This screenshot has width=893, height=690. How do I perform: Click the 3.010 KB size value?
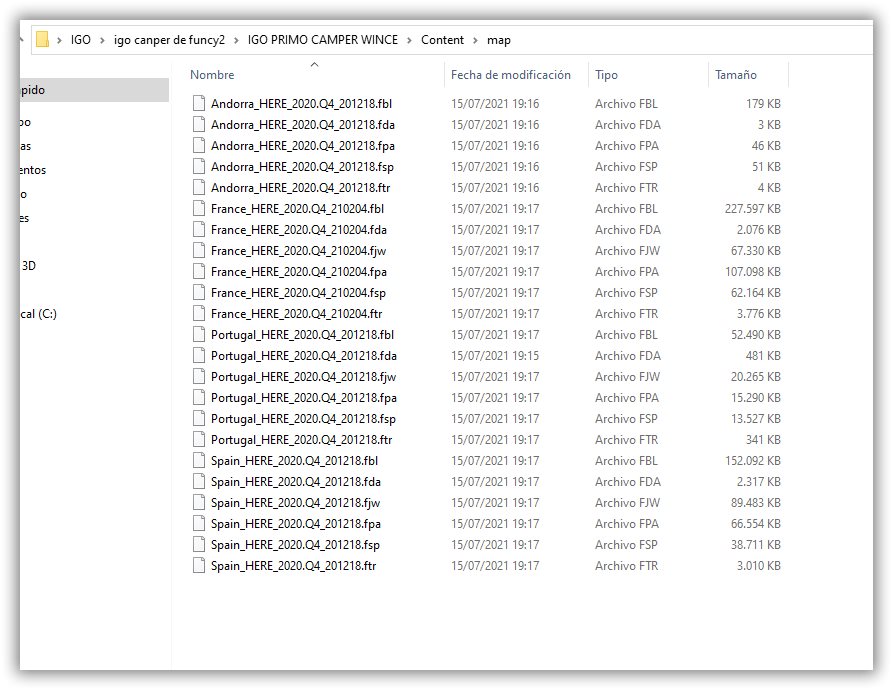tap(759, 566)
